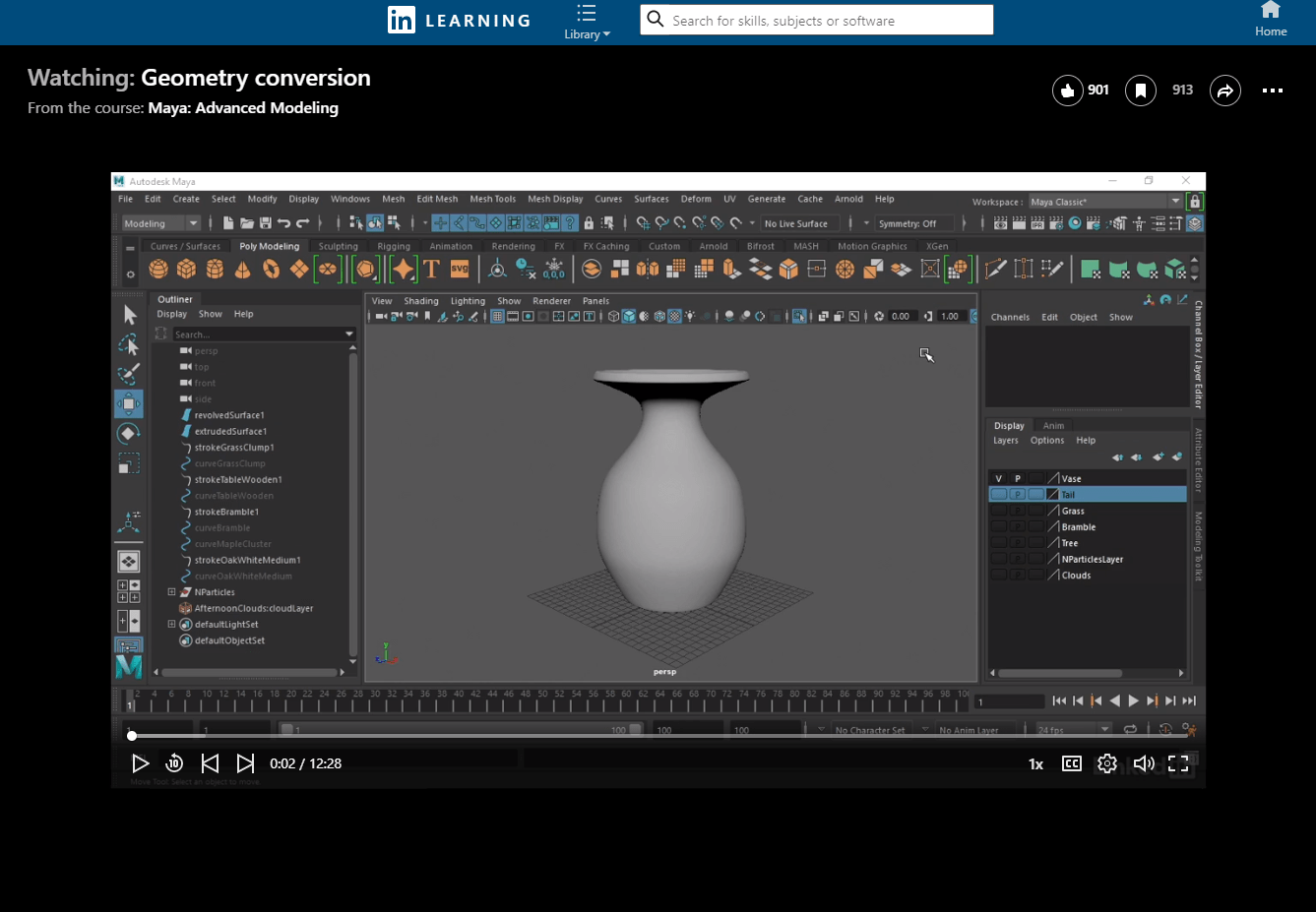Toggle the workspace lock icon
1316x912 pixels.
point(1195,201)
